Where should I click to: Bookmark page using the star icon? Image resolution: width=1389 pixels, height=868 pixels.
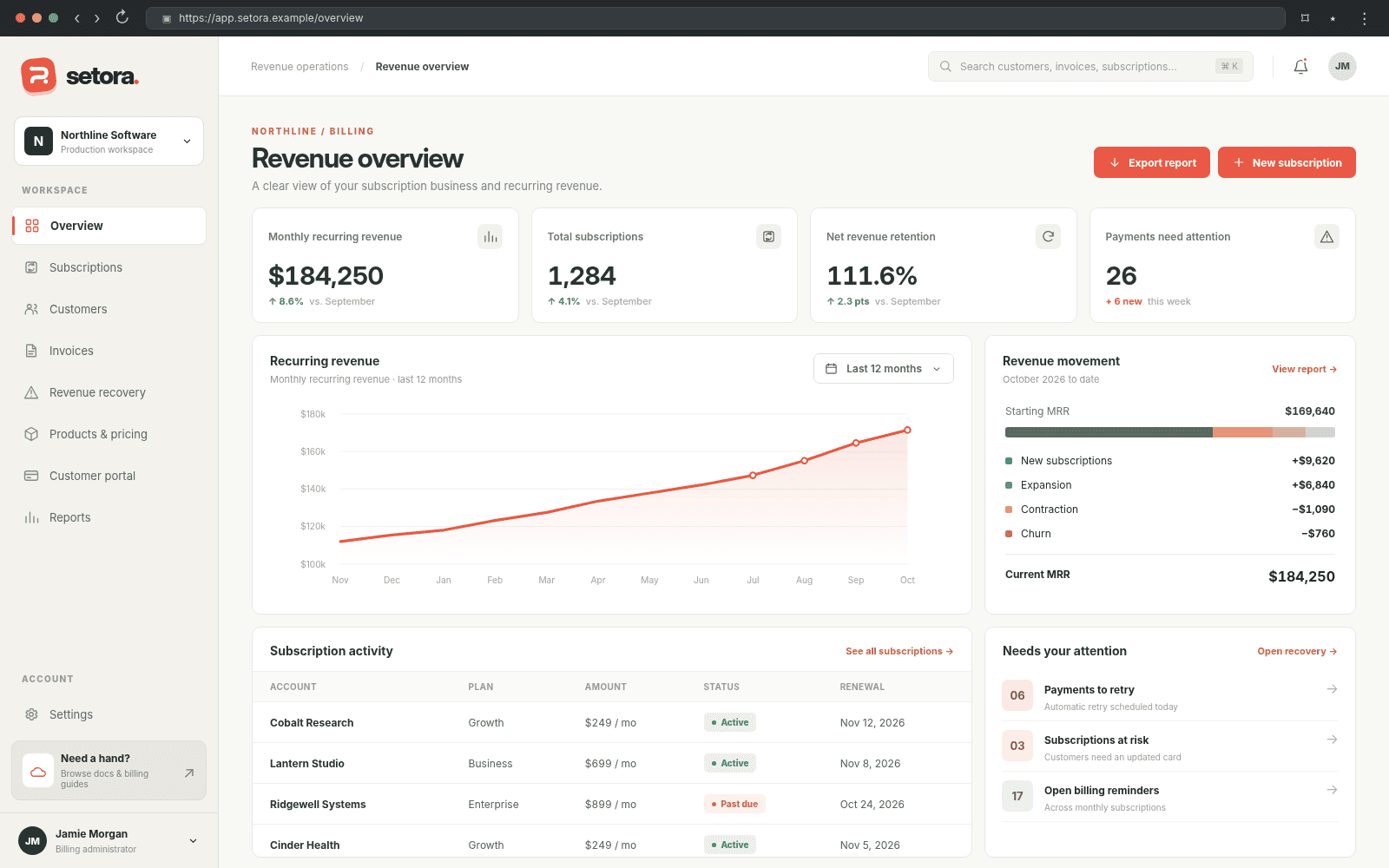point(1333,18)
